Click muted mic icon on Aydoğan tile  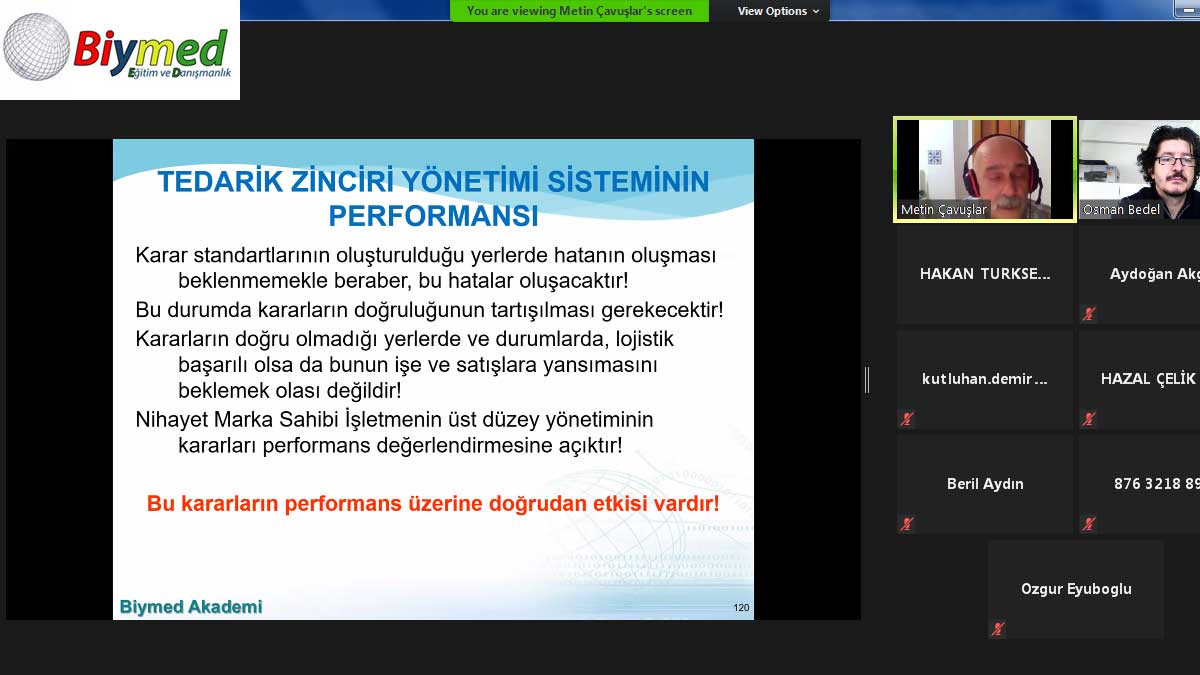coord(1089,314)
